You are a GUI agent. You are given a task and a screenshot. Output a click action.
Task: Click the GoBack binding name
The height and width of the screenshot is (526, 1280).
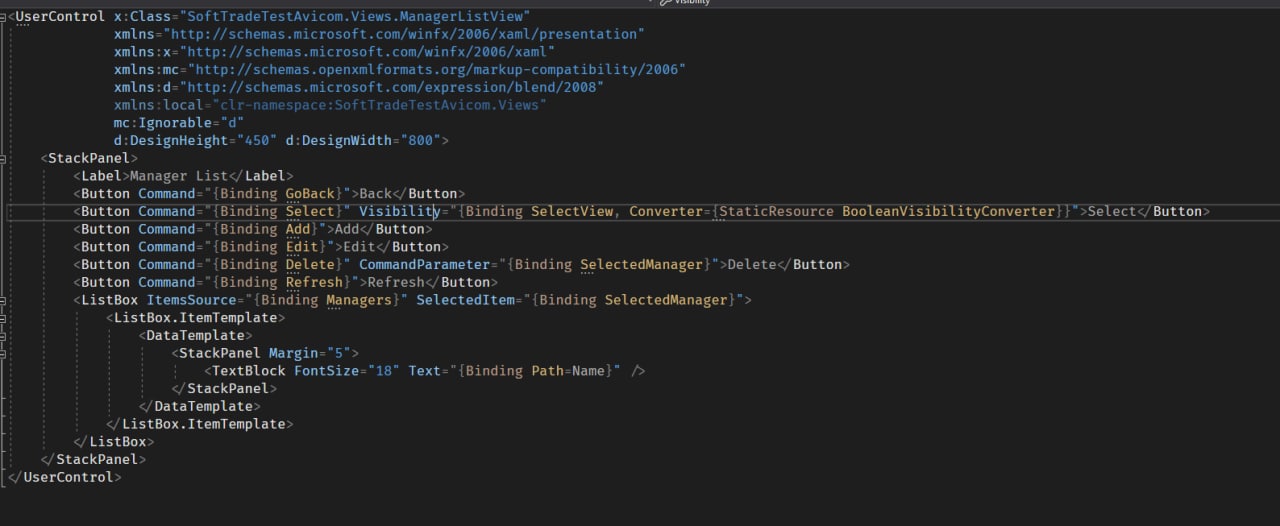(310, 194)
